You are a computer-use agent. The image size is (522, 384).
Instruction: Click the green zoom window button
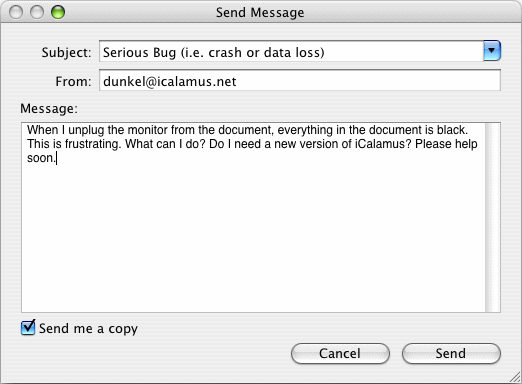point(58,13)
